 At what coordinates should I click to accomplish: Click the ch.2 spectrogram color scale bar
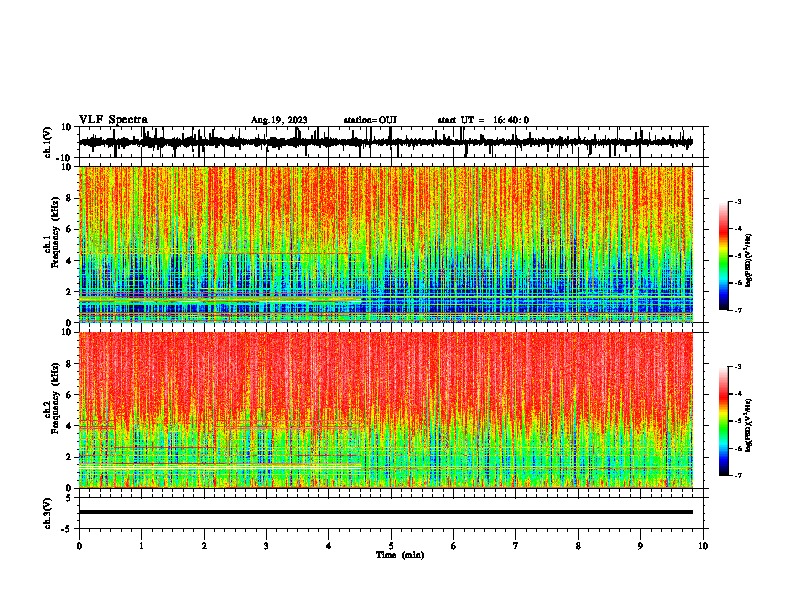point(723,421)
